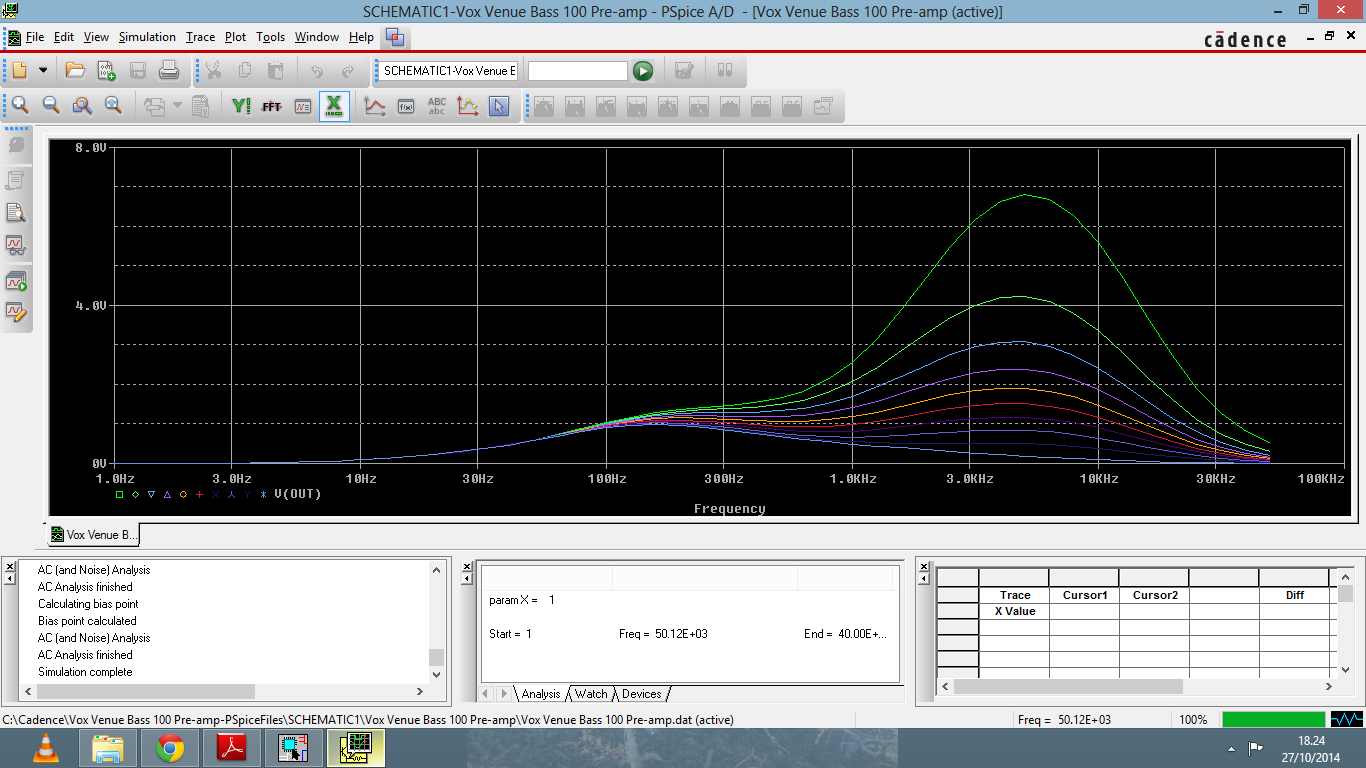
Task: Open the SCHEMATIC1 profile combo box
Action: coord(449,71)
